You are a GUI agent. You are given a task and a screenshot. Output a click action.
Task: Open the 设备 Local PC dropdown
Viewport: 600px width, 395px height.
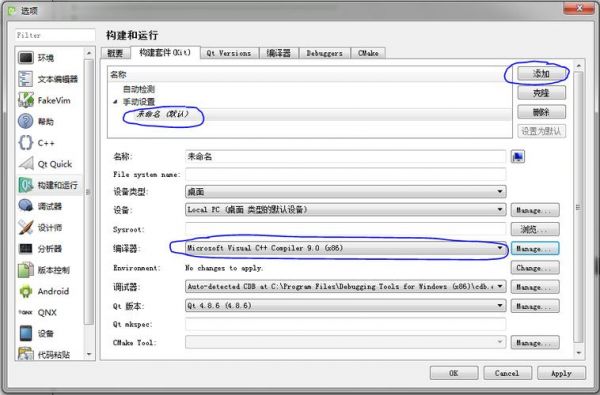[346, 210]
